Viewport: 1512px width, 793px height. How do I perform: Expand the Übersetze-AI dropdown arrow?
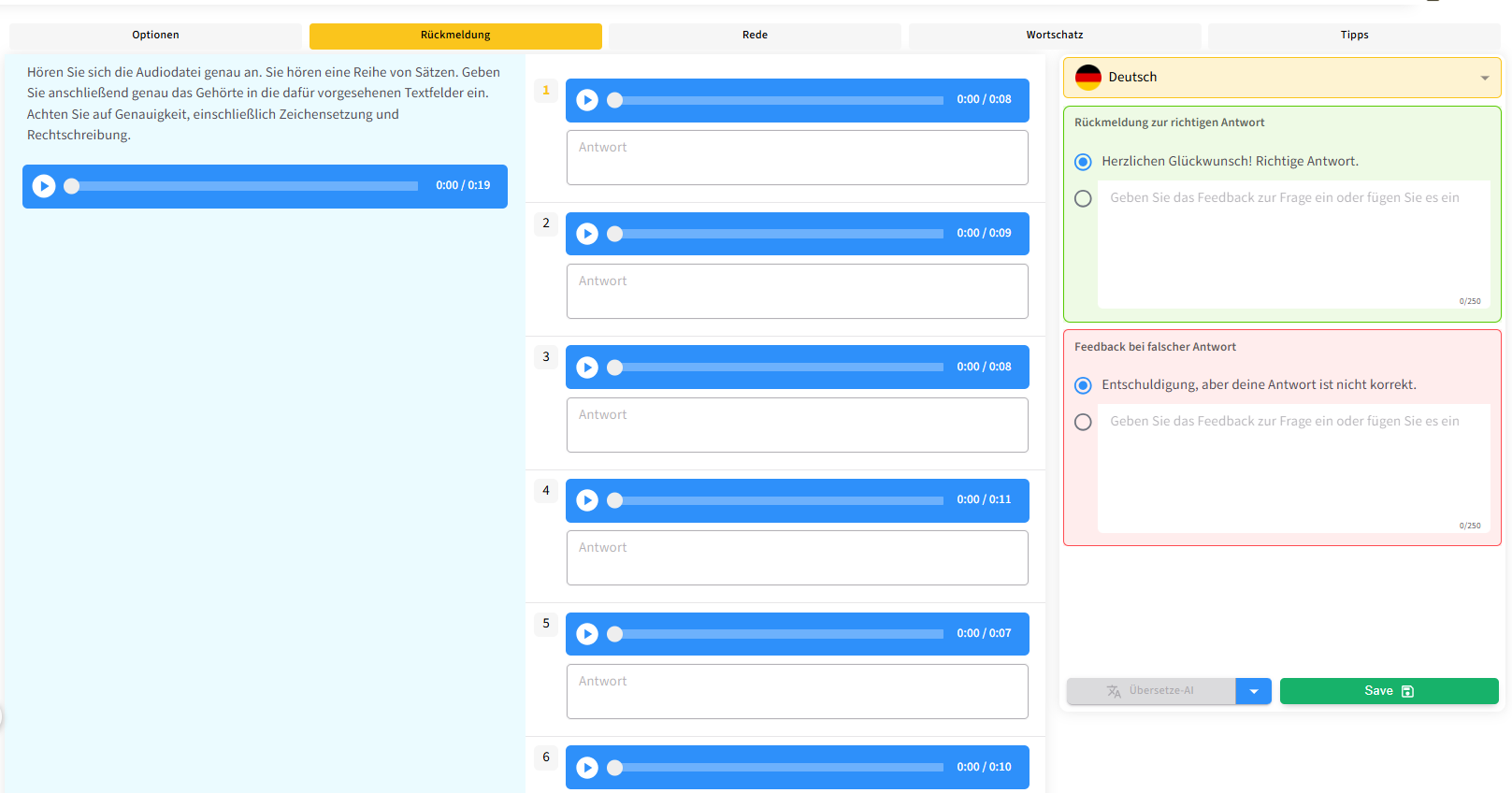click(1253, 691)
